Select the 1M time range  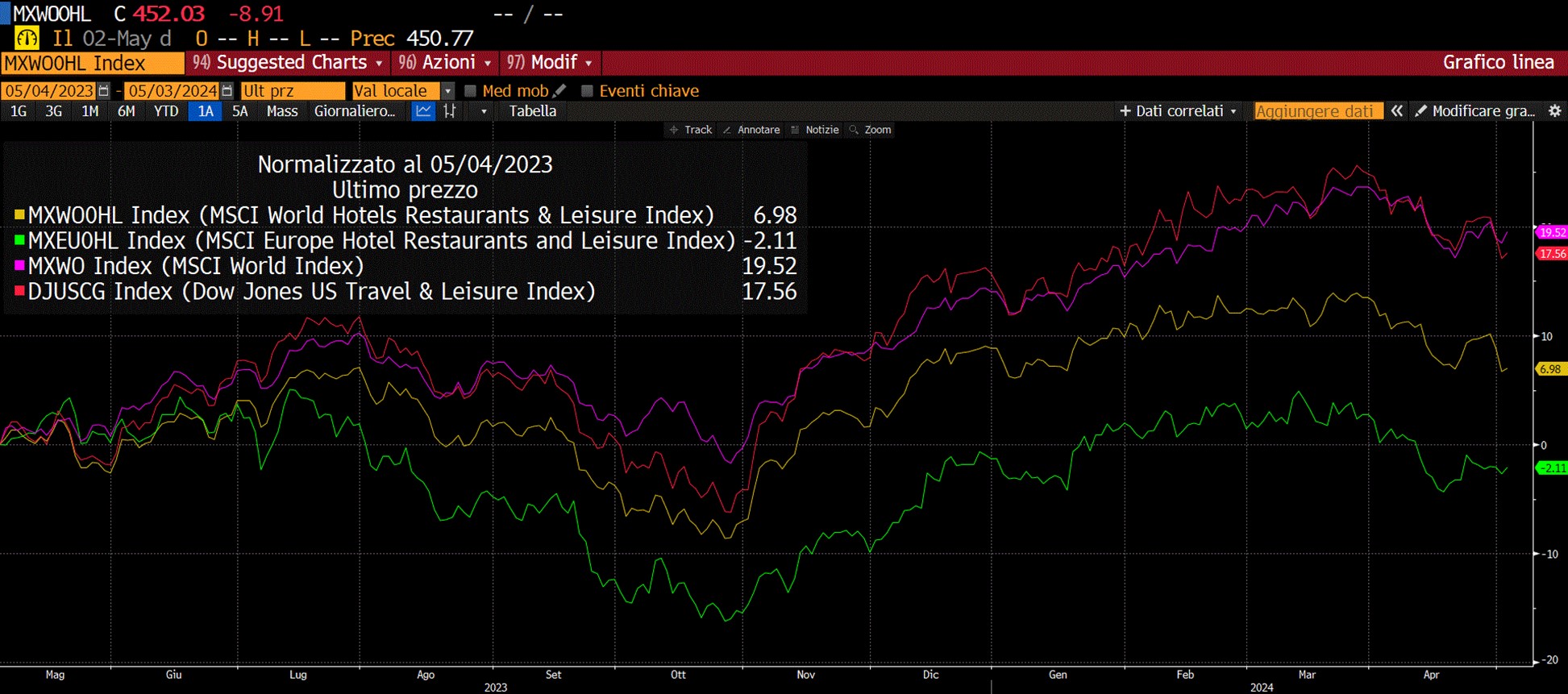coord(90,111)
